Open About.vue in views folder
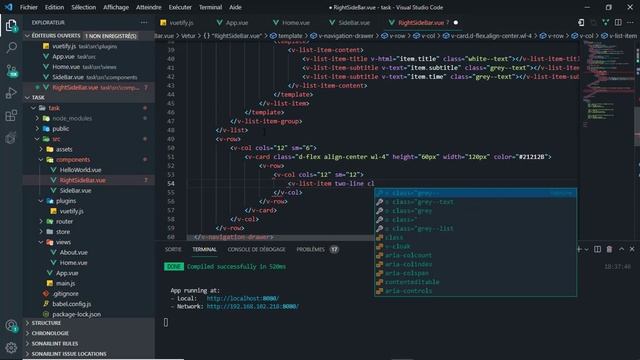The width and height of the screenshot is (640, 360). (73, 252)
